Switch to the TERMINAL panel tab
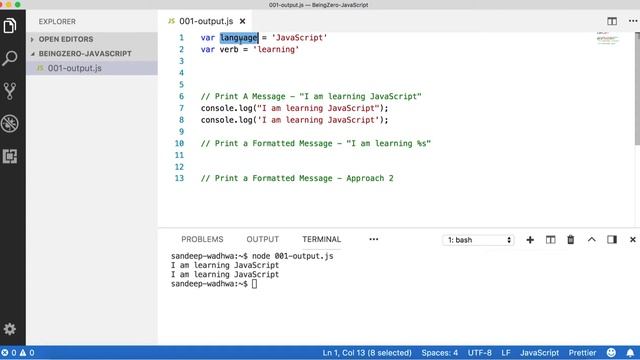Screen dimensions: 640x360 click(x=321, y=239)
